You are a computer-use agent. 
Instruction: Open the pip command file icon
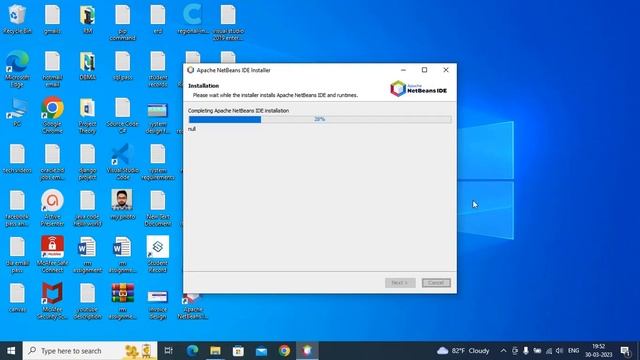pos(122,22)
